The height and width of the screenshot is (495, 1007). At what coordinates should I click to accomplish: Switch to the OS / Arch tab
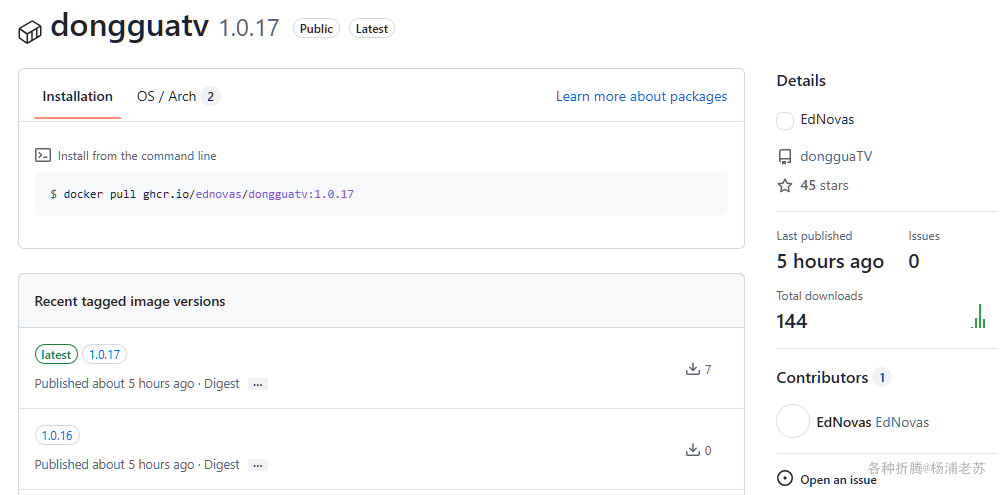178,96
